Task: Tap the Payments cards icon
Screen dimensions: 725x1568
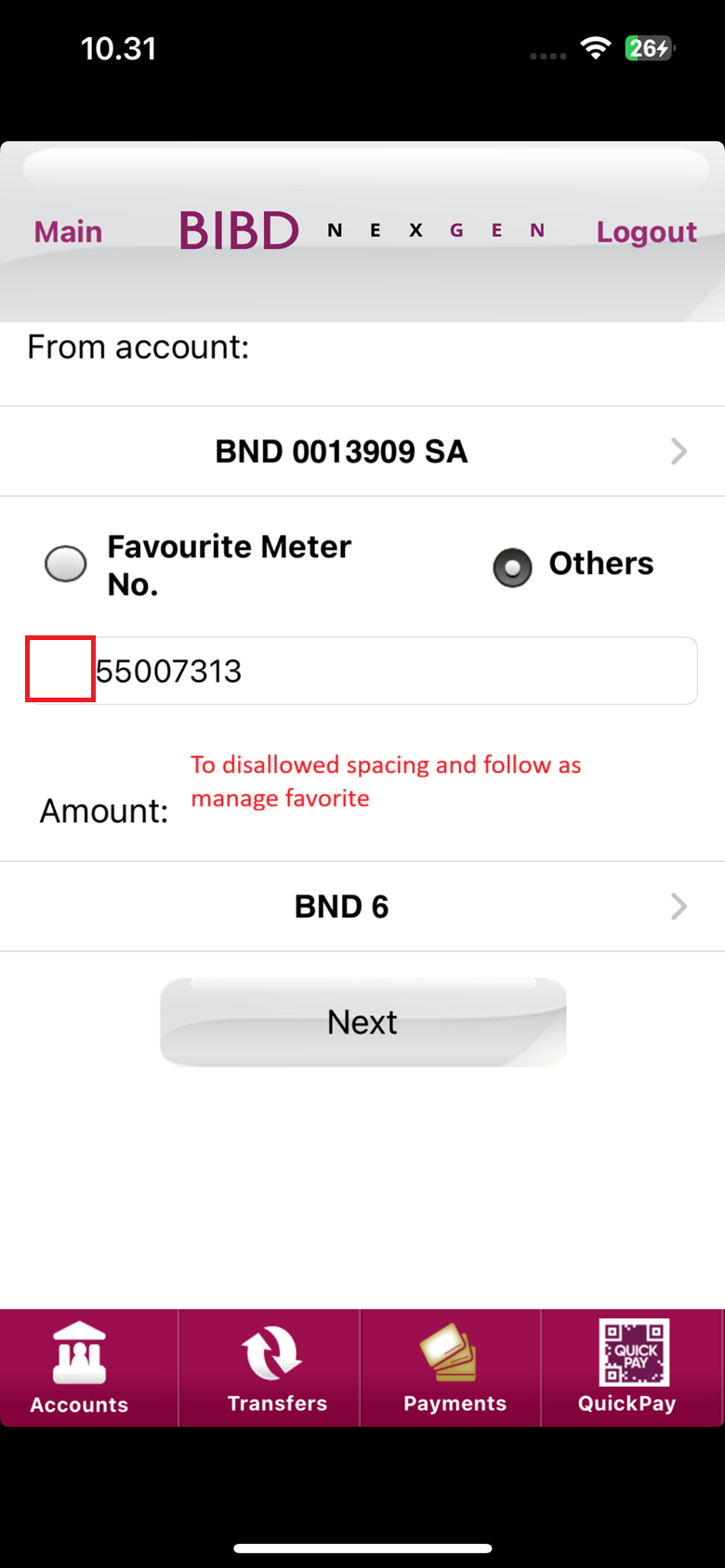Action: pos(449,1352)
